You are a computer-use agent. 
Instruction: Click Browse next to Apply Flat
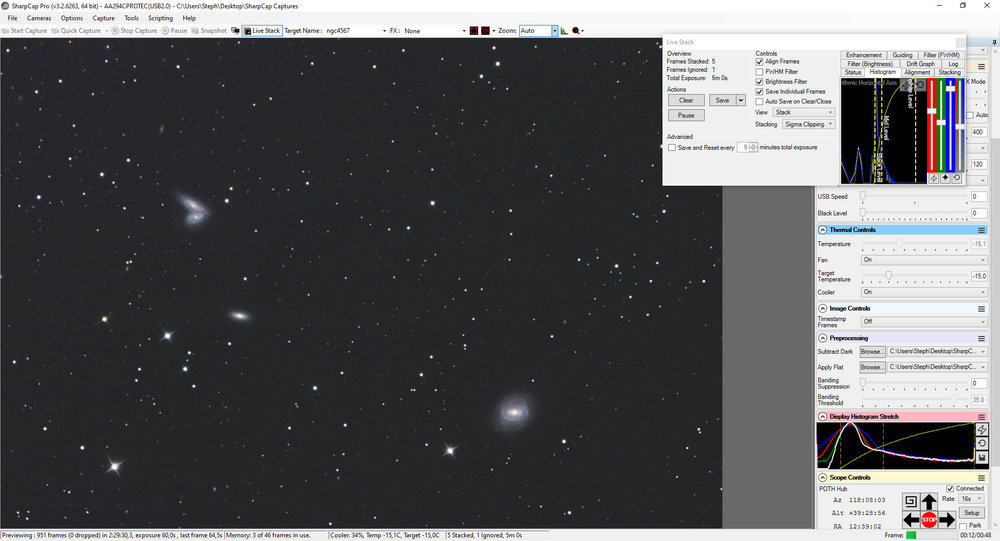click(x=872, y=367)
